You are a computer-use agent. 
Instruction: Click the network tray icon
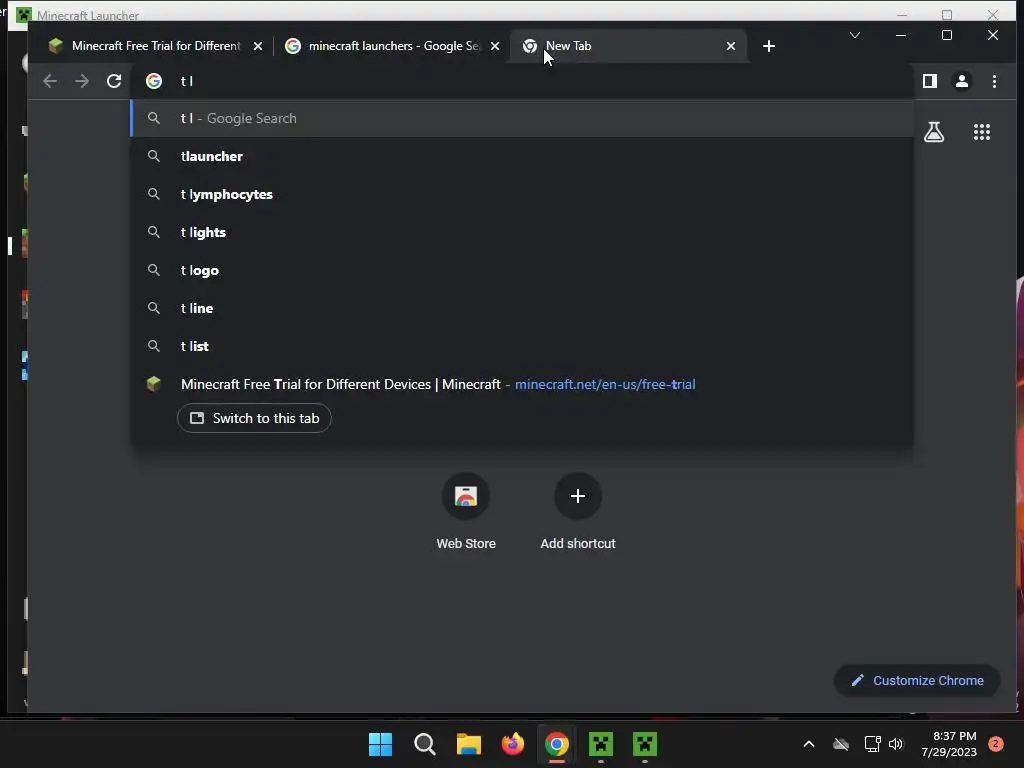[x=872, y=744]
